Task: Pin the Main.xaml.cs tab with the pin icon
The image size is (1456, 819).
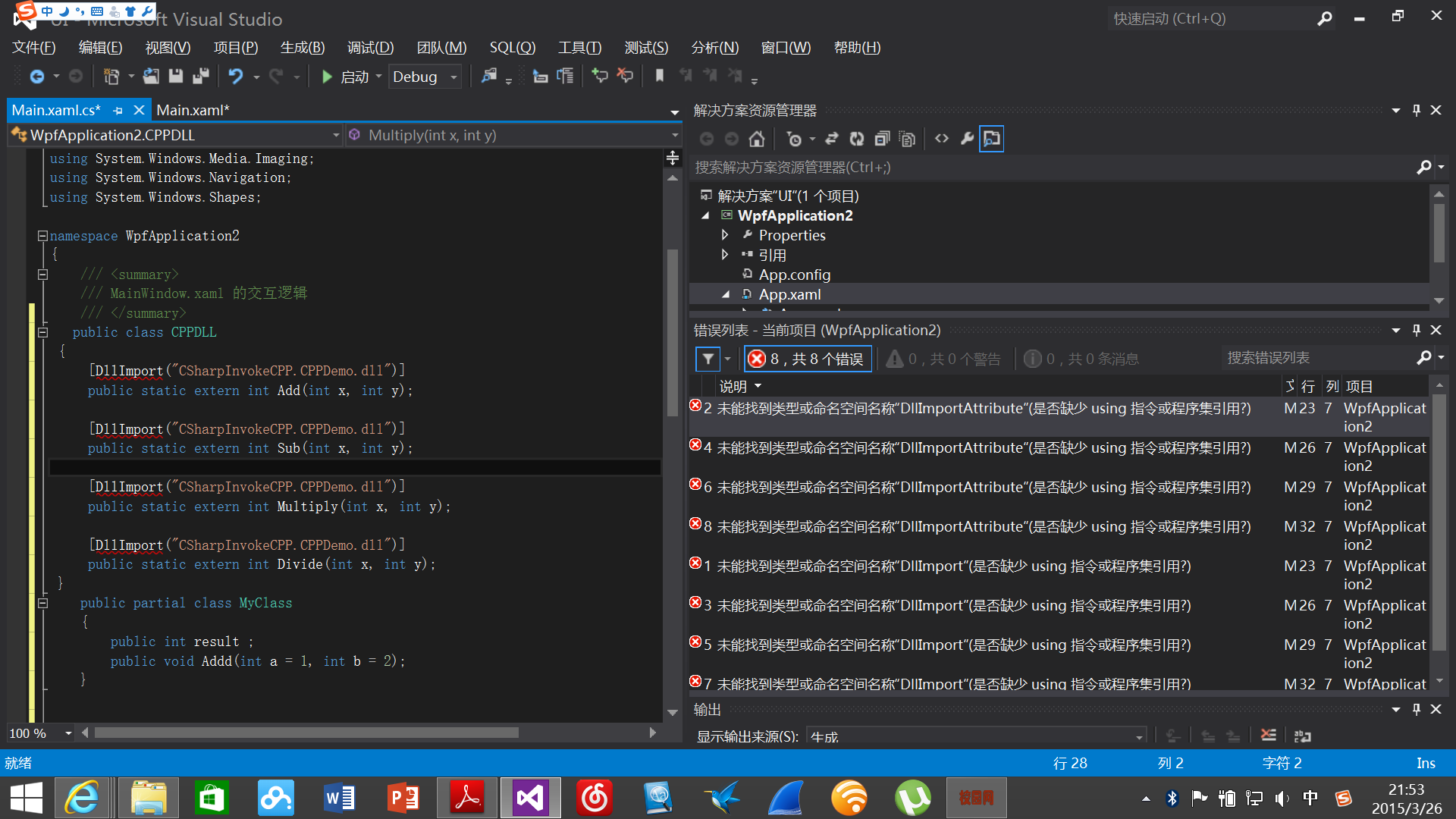Action: [x=118, y=111]
